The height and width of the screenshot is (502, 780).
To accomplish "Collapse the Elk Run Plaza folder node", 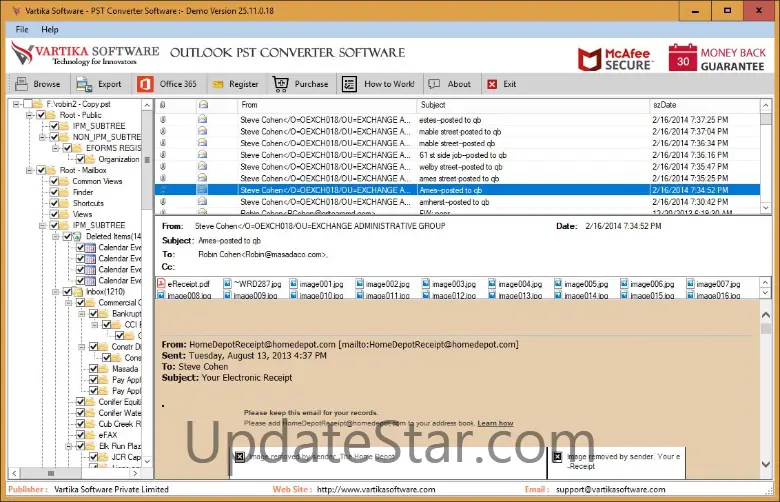I will point(69,446).
